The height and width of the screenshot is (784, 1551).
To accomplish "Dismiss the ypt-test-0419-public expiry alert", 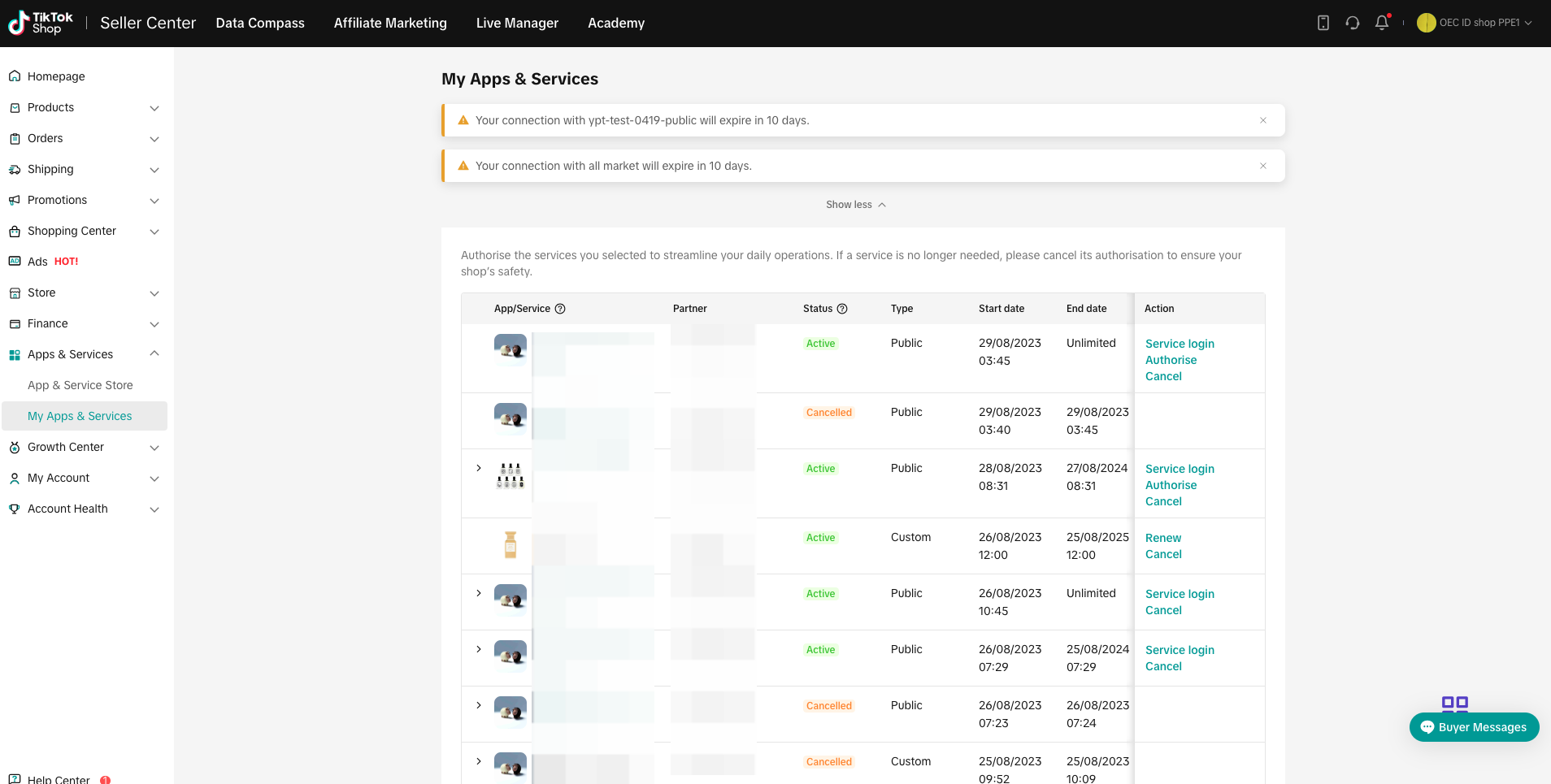I will click(x=1262, y=120).
